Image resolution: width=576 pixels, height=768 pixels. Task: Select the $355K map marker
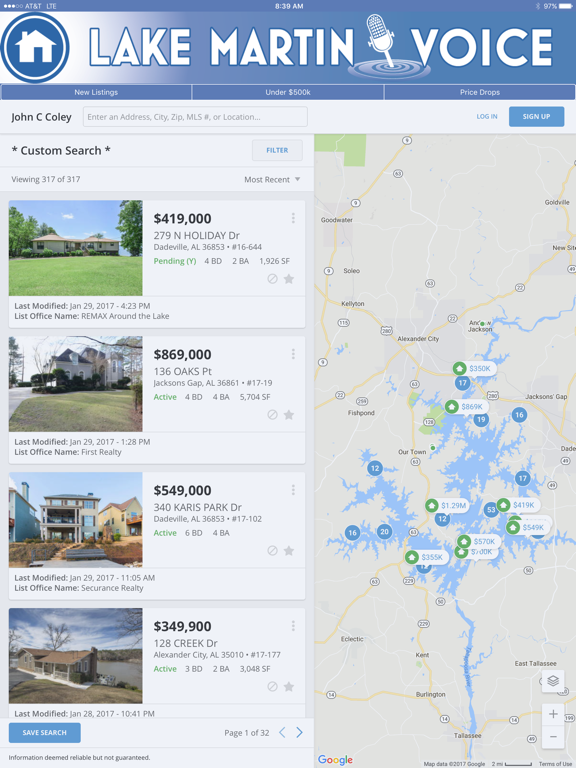tap(426, 557)
